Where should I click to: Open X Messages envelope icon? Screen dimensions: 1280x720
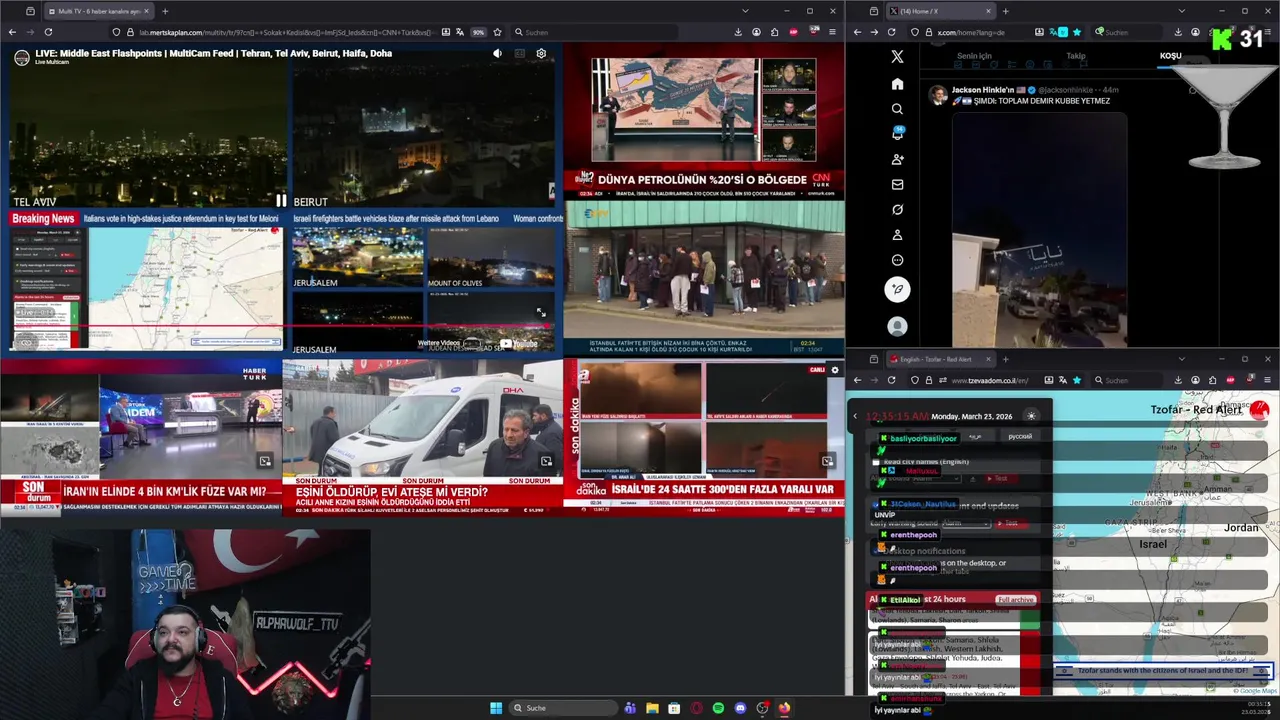tap(897, 185)
